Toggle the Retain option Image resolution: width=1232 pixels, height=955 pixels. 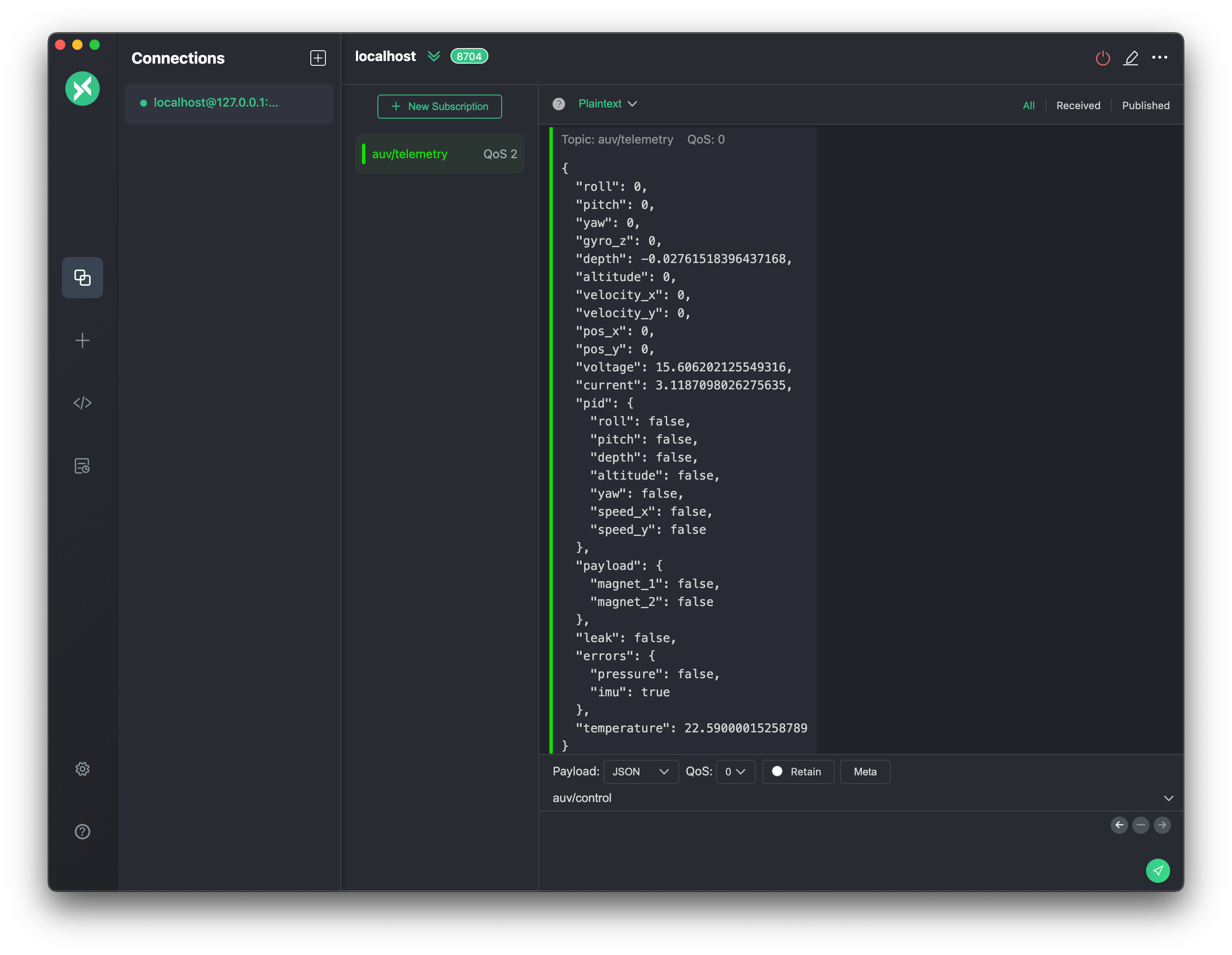click(x=798, y=771)
